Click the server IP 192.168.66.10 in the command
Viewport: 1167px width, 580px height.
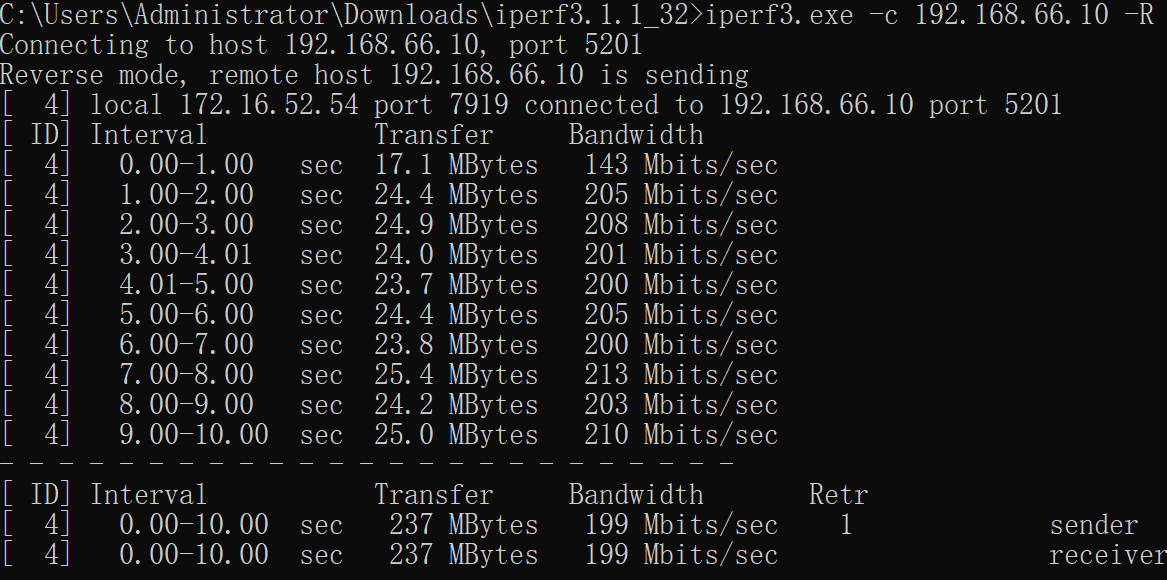pyautogui.click(x=1011, y=14)
